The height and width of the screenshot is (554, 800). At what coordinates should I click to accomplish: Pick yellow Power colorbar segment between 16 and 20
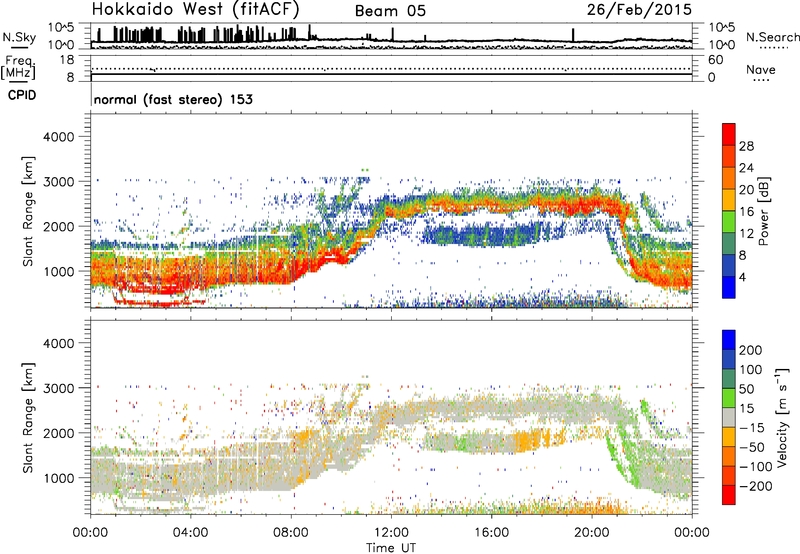[x=729, y=200]
